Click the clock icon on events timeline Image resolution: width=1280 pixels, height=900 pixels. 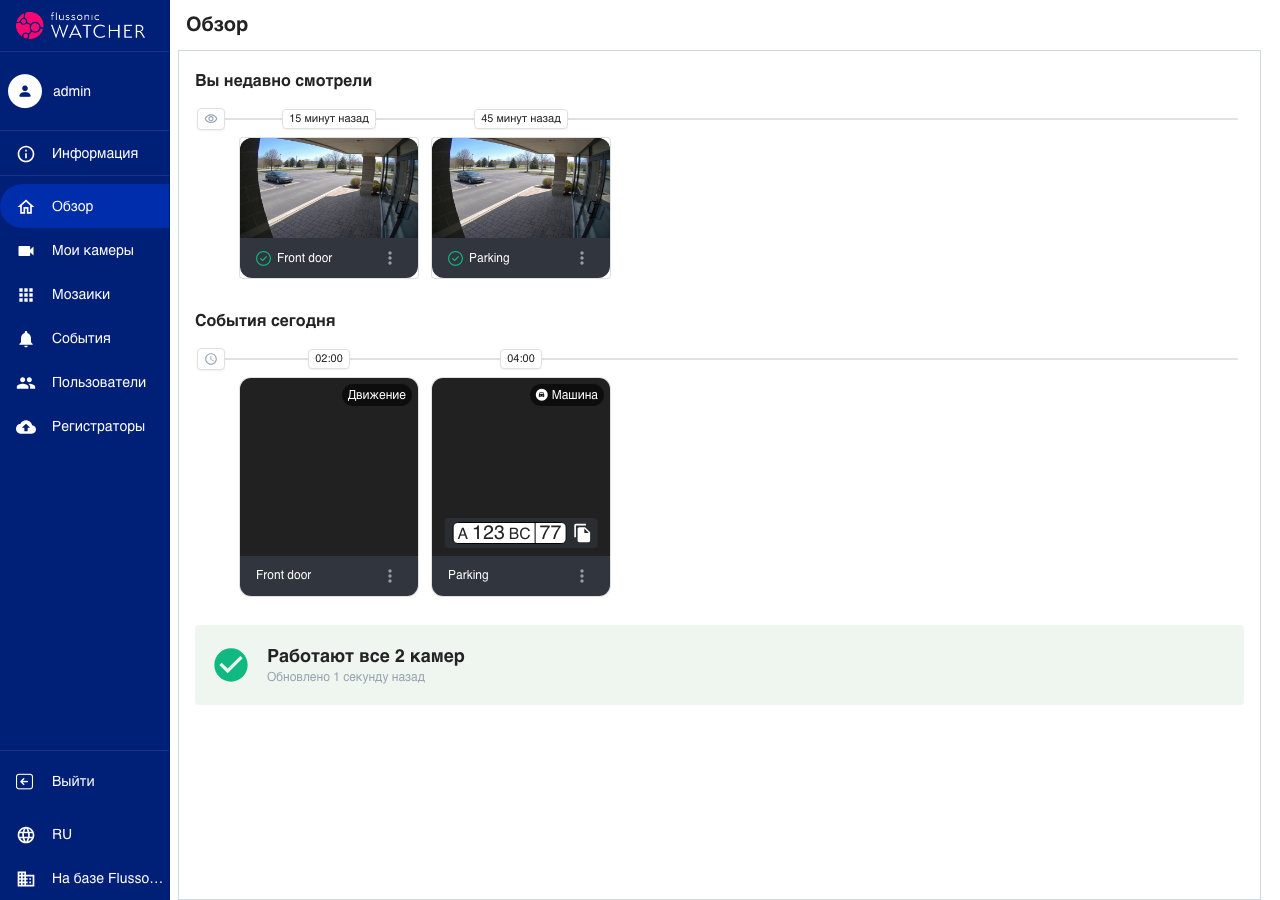211,359
